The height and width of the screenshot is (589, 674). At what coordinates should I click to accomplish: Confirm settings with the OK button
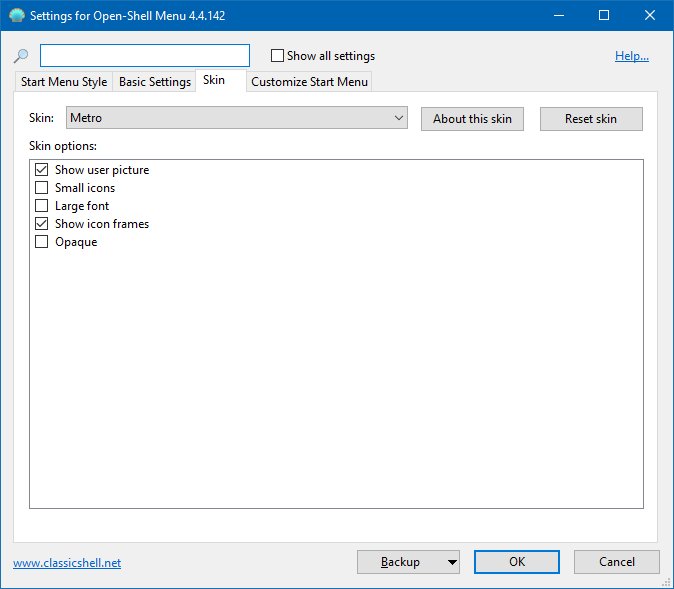pyautogui.click(x=516, y=562)
